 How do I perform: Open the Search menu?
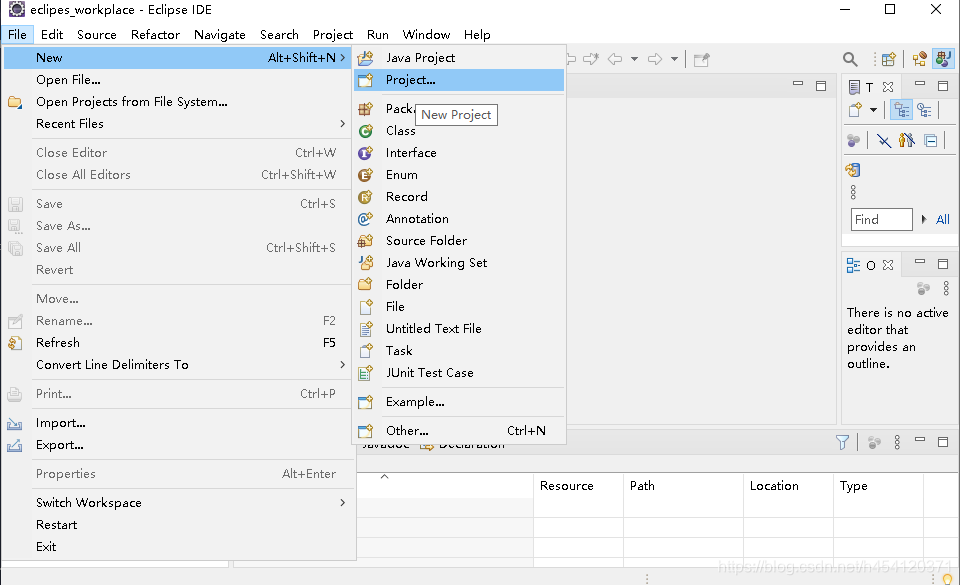(x=279, y=34)
